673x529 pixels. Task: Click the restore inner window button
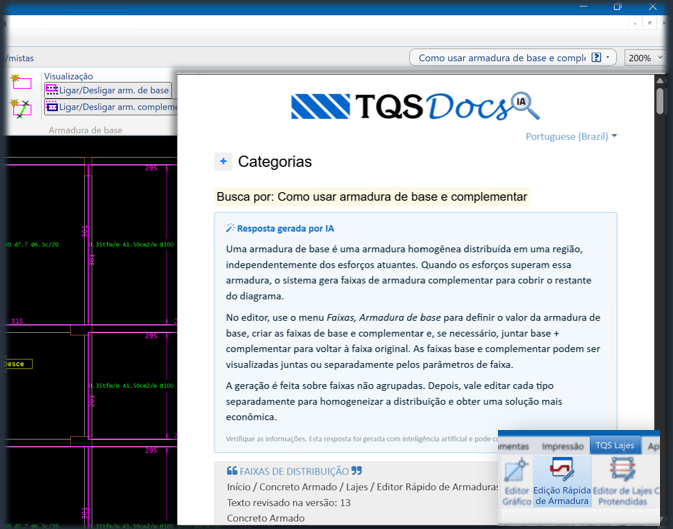pyautogui.click(x=650, y=23)
